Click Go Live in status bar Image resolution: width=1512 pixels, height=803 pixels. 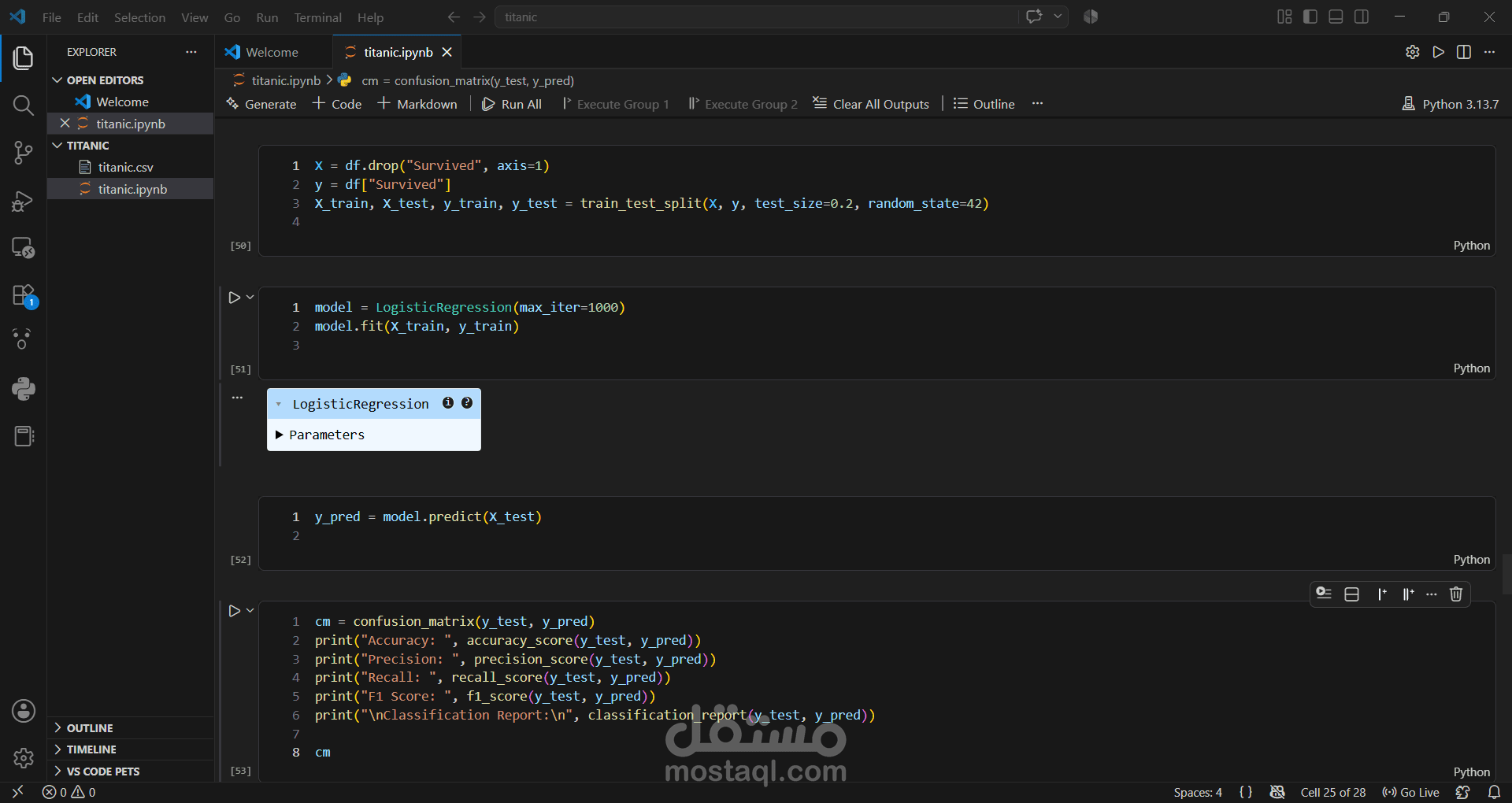point(1411,792)
